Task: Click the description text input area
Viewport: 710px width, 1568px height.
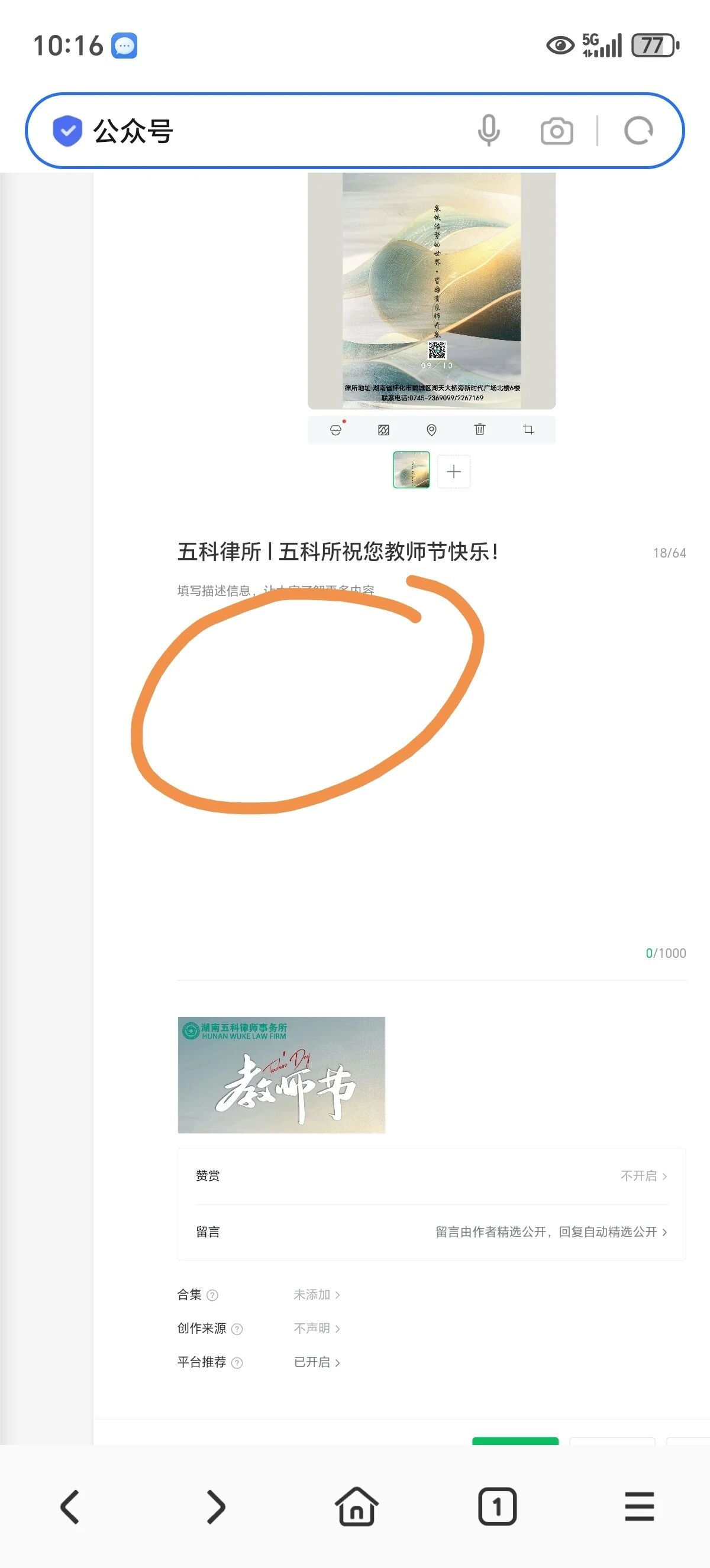Action: coord(432,761)
